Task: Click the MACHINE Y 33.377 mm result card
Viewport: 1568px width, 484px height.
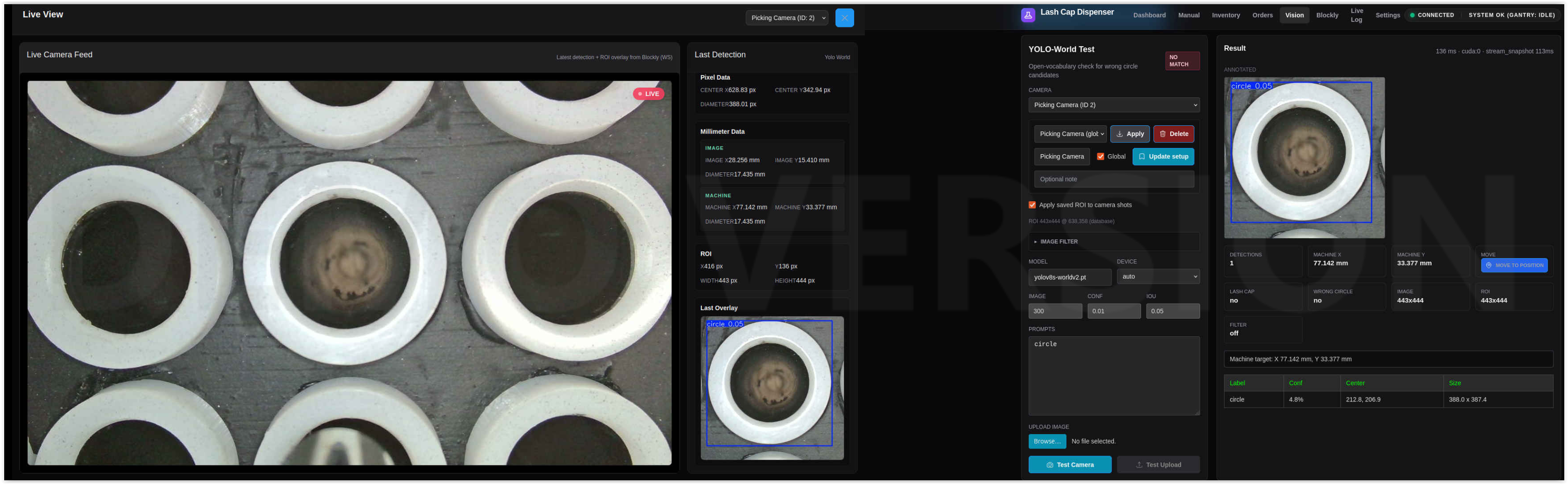Action: 1430,261
